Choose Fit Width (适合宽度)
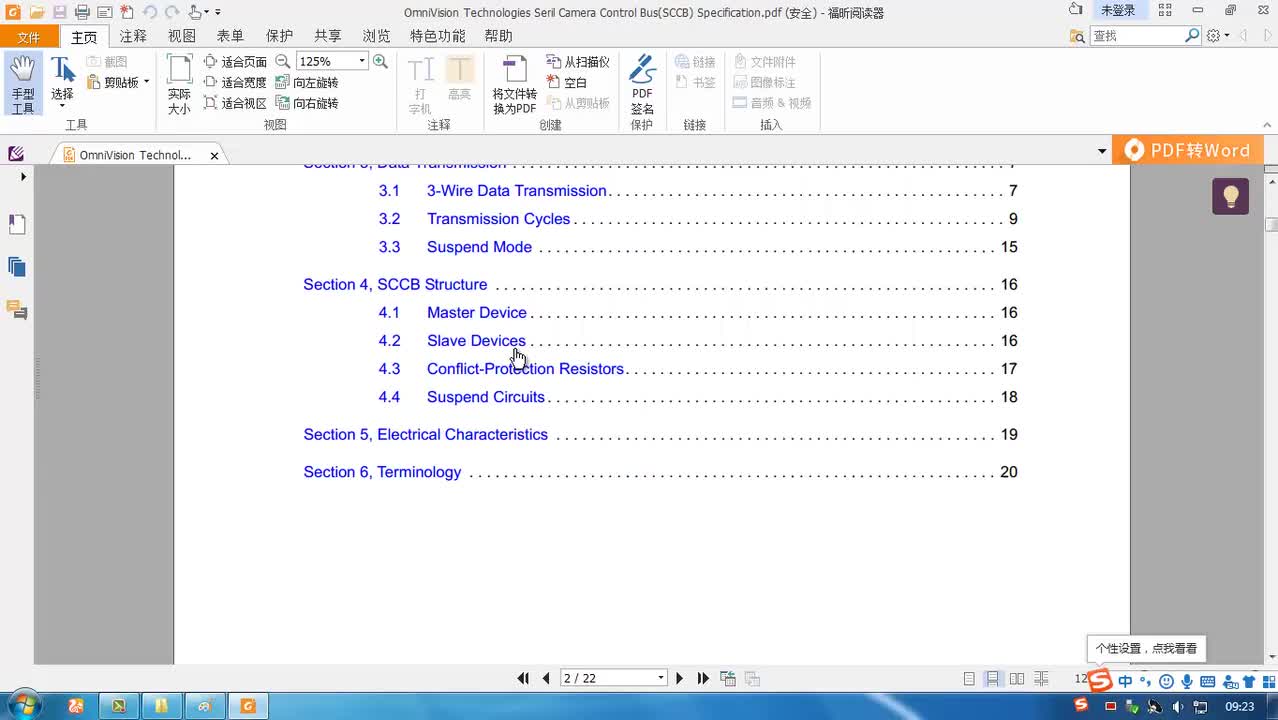The image size is (1278, 720). (x=235, y=82)
